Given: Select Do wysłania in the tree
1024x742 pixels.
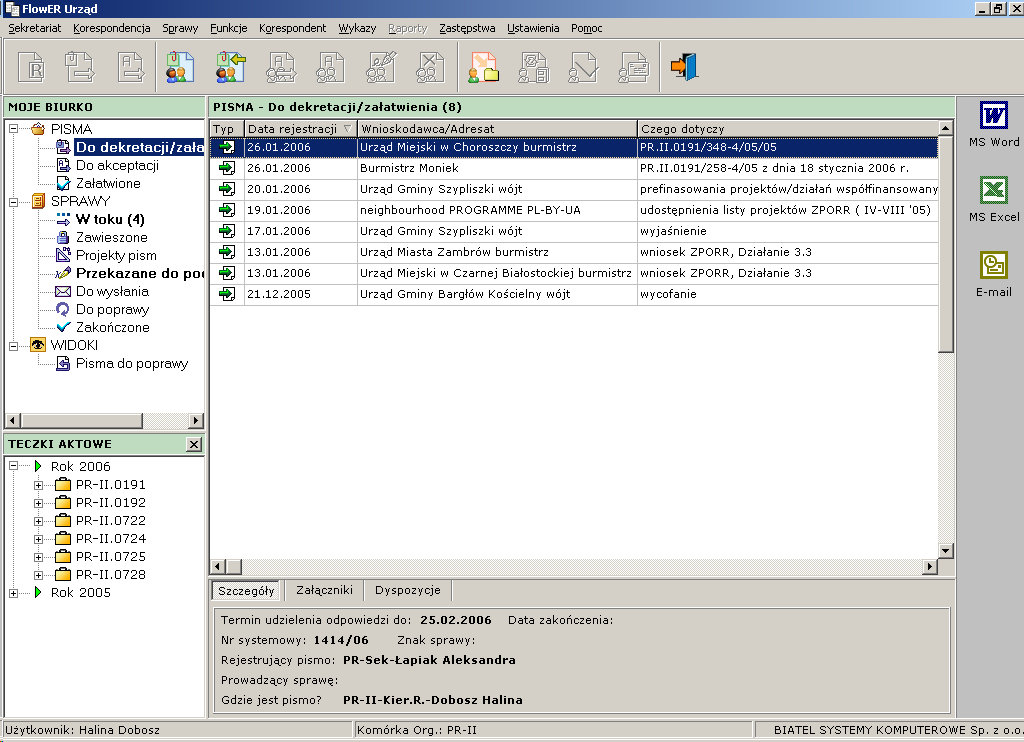Looking at the screenshot, I should pos(112,291).
